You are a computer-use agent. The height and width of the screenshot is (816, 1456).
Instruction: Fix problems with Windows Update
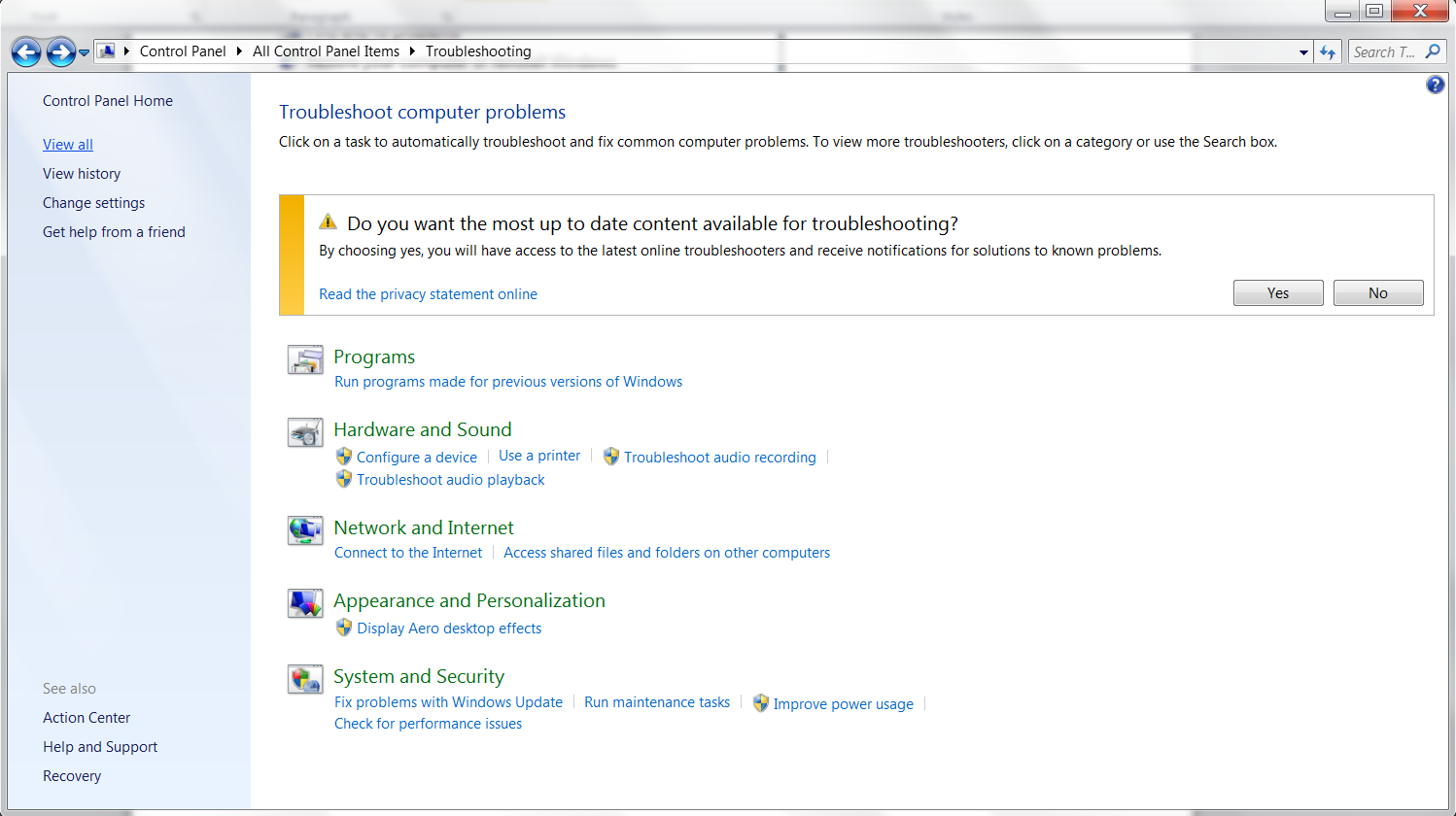[448, 702]
